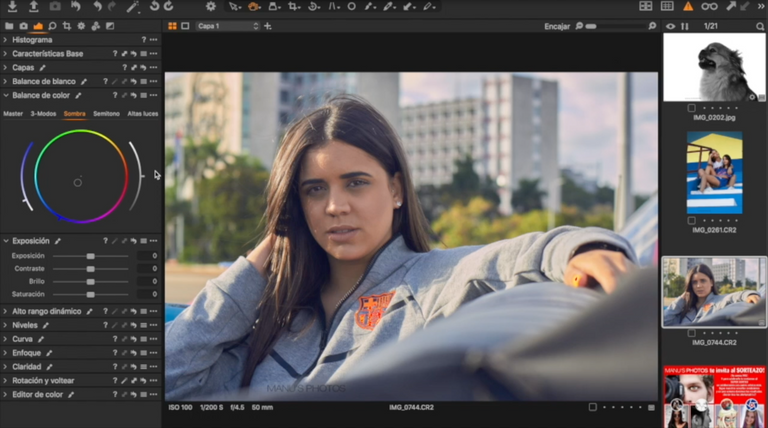The width and height of the screenshot is (768, 428).
Task: Click Brillo value field
Action: pyautogui.click(x=147, y=282)
